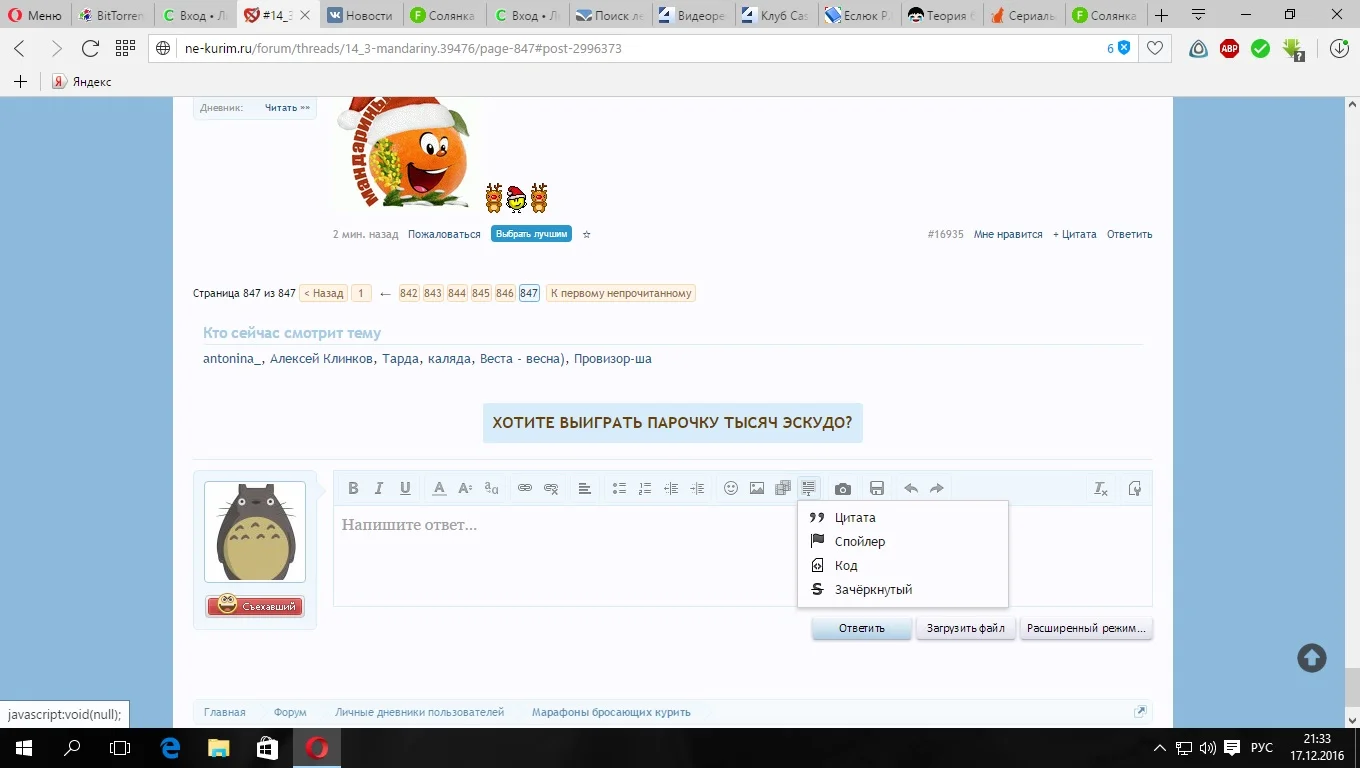Create a bulleted list in the editor

[x=619, y=488]
